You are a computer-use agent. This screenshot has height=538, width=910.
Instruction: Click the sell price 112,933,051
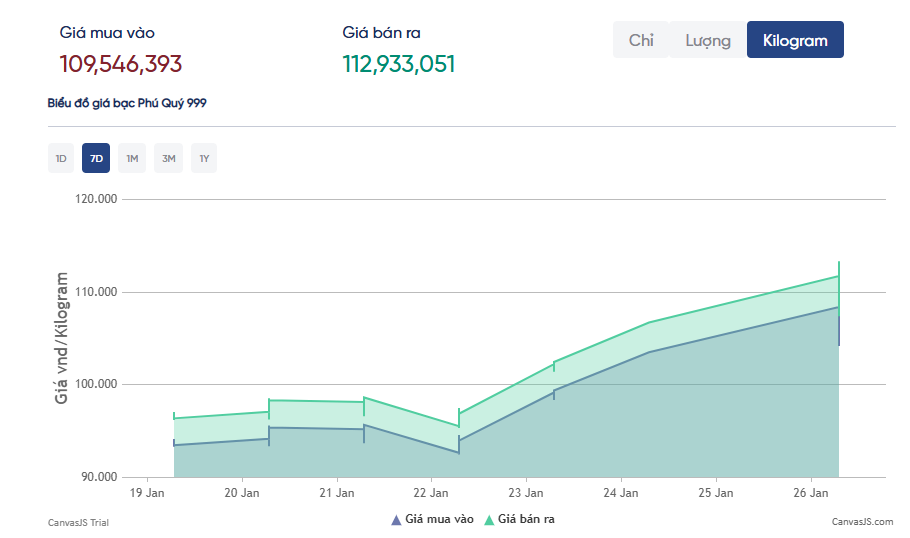[x=399, y=64]
